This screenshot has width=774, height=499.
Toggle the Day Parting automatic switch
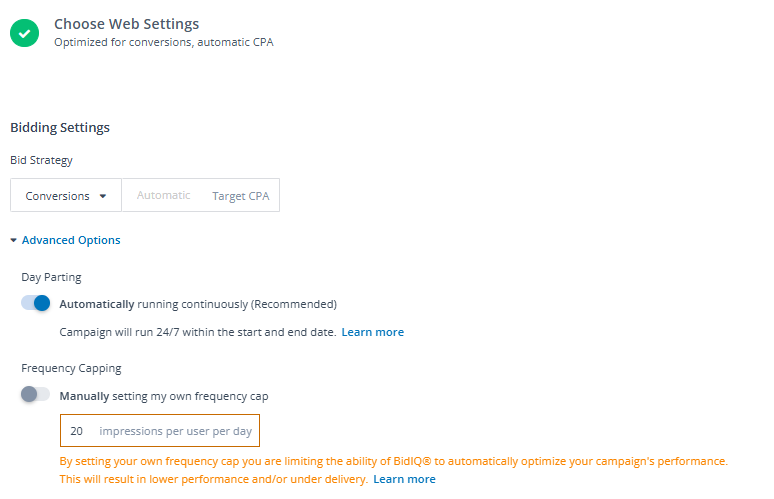(36, 303)
